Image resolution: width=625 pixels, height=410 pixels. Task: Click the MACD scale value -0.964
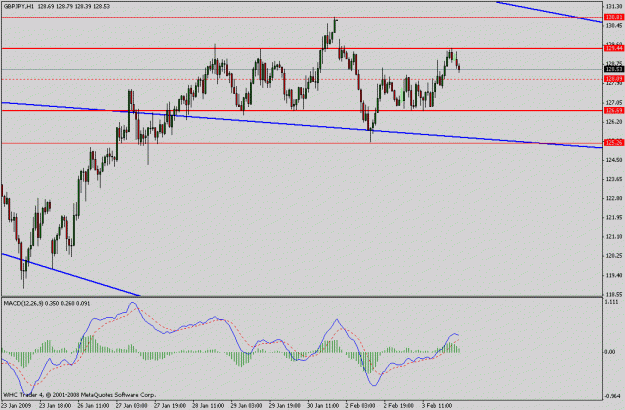[613, 396]
